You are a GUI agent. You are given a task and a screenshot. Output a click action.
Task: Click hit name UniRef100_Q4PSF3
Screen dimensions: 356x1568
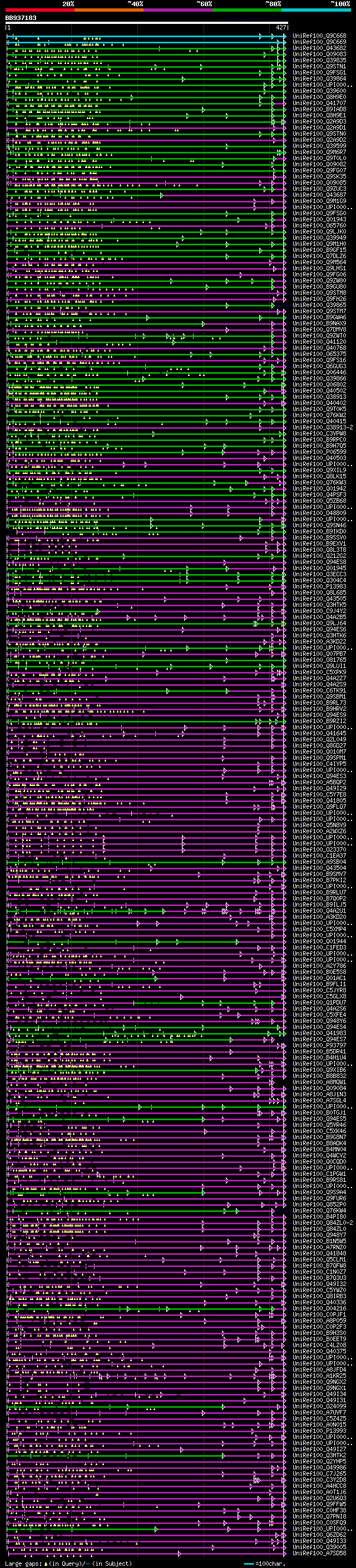319,495
